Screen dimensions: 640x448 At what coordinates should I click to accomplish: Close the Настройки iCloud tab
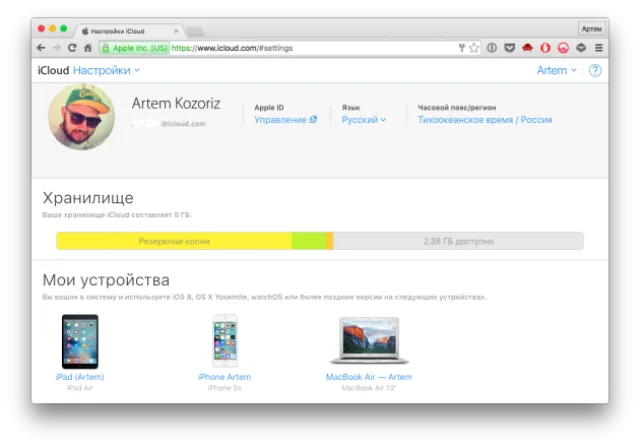coord(176,31)
